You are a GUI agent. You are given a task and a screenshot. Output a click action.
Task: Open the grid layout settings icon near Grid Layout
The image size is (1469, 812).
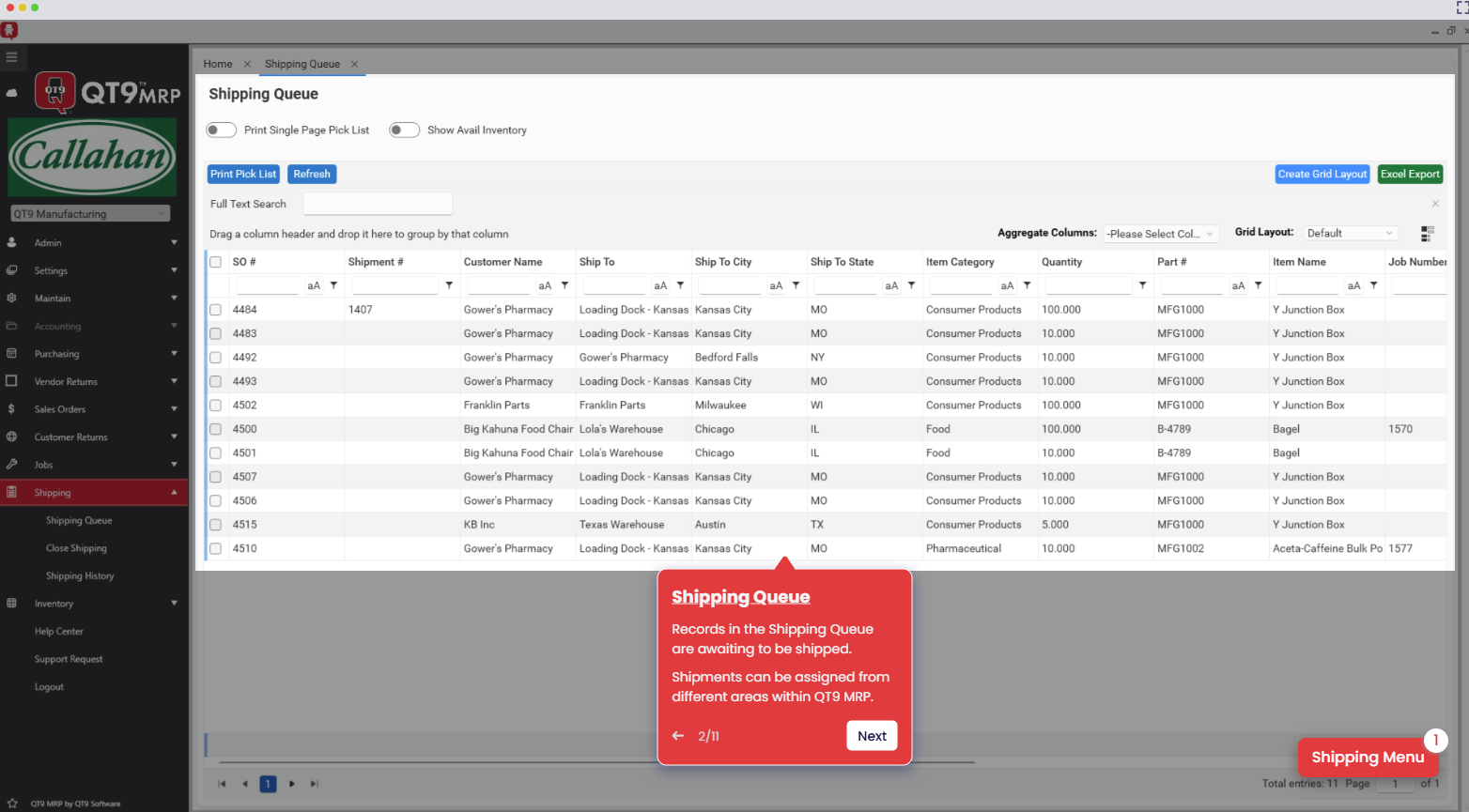tap(1427, 234)
